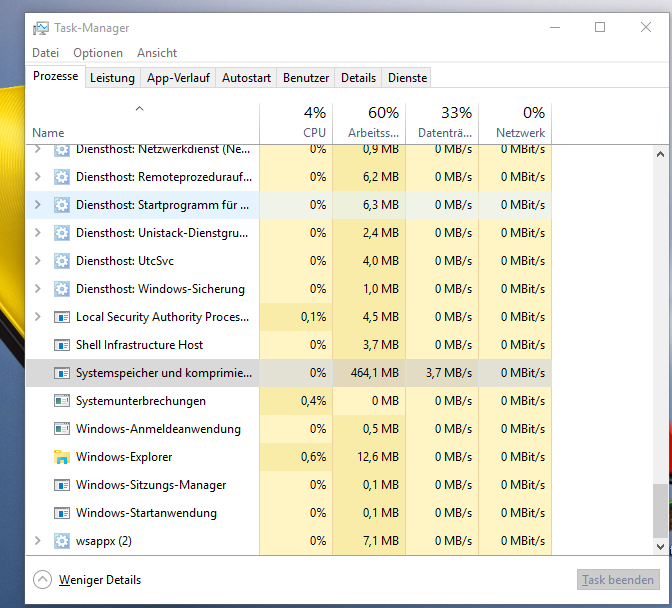Click the gear icon of Diensthost: Remoteprozeduraufruf
672x608 pixels.
[62, 177]
